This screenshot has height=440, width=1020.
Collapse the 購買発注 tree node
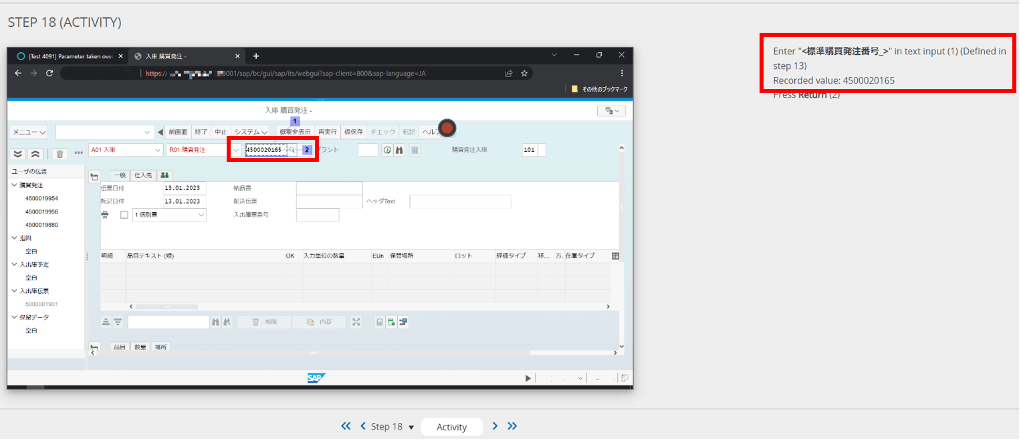tap(14, 186)
